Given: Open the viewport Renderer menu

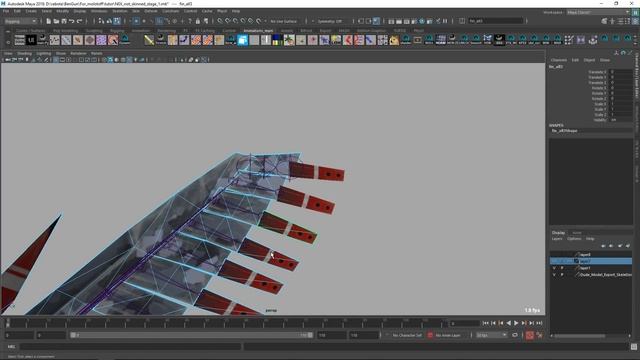Looking at the screenshot, I should (78, 53).
